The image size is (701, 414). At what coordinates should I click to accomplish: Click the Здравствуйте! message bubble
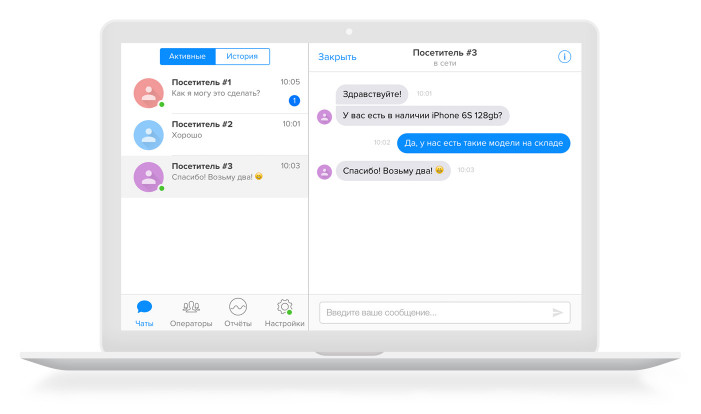(372, 94)
